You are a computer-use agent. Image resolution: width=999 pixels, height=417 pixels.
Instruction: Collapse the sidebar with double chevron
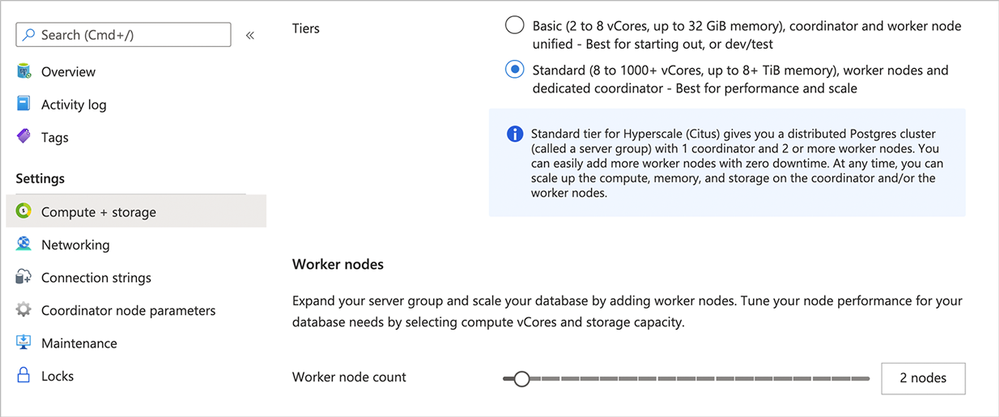(250, 35)
